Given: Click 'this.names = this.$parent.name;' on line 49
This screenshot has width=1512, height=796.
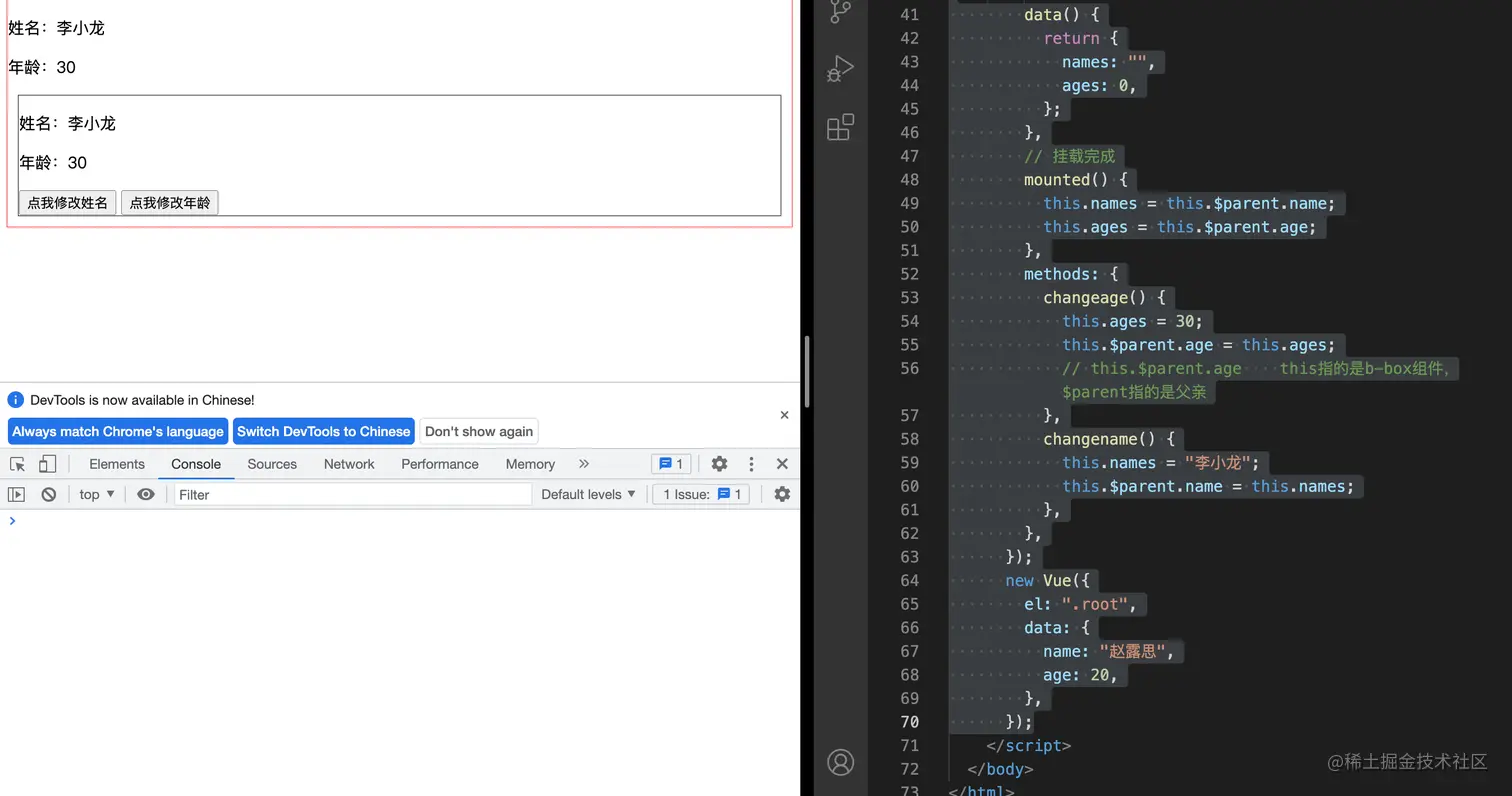Looking at the screenshot, I should [1189, 204].
